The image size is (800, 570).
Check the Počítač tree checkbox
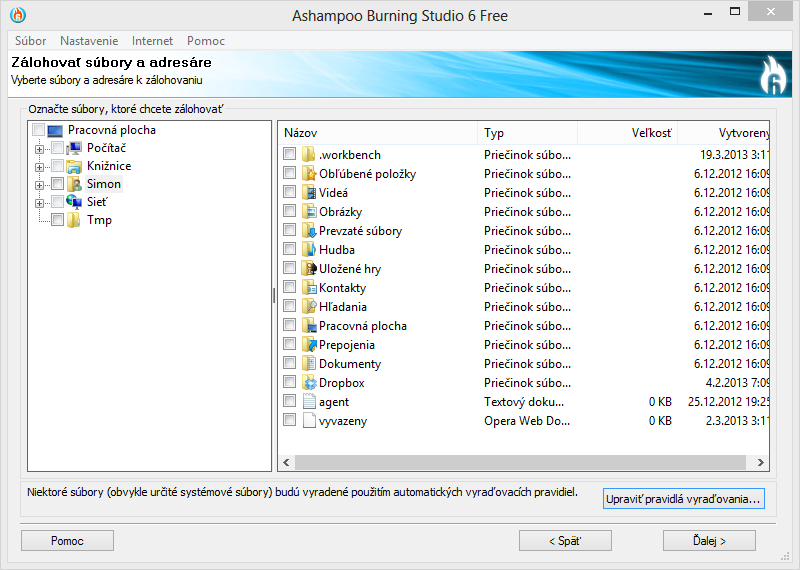coord(58,148)
